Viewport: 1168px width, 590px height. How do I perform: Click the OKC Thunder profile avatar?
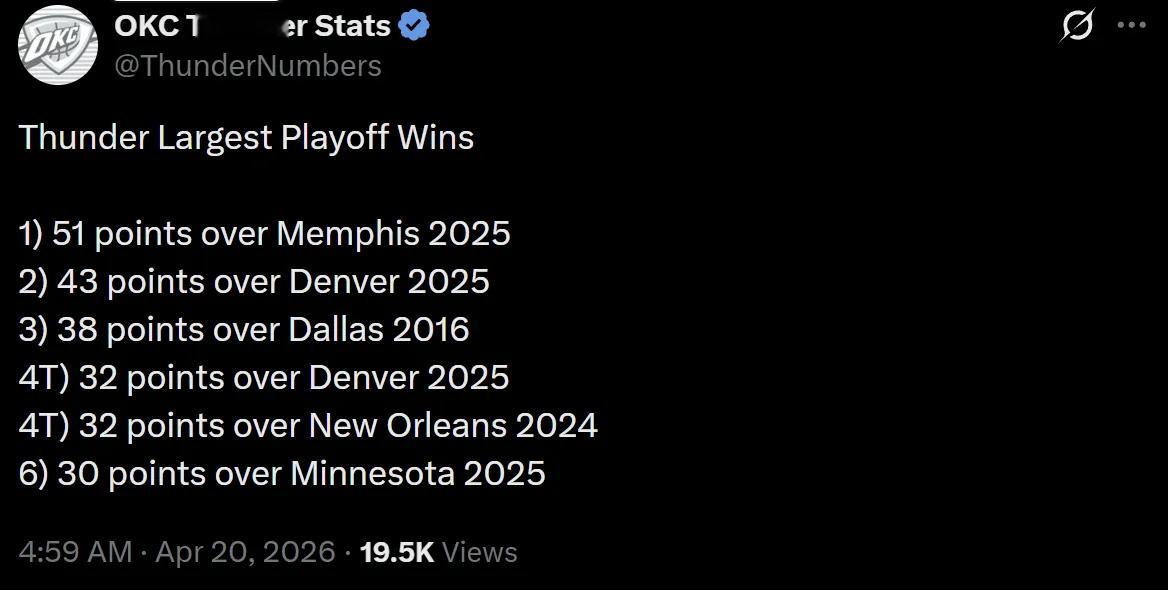tap(57, 45)
